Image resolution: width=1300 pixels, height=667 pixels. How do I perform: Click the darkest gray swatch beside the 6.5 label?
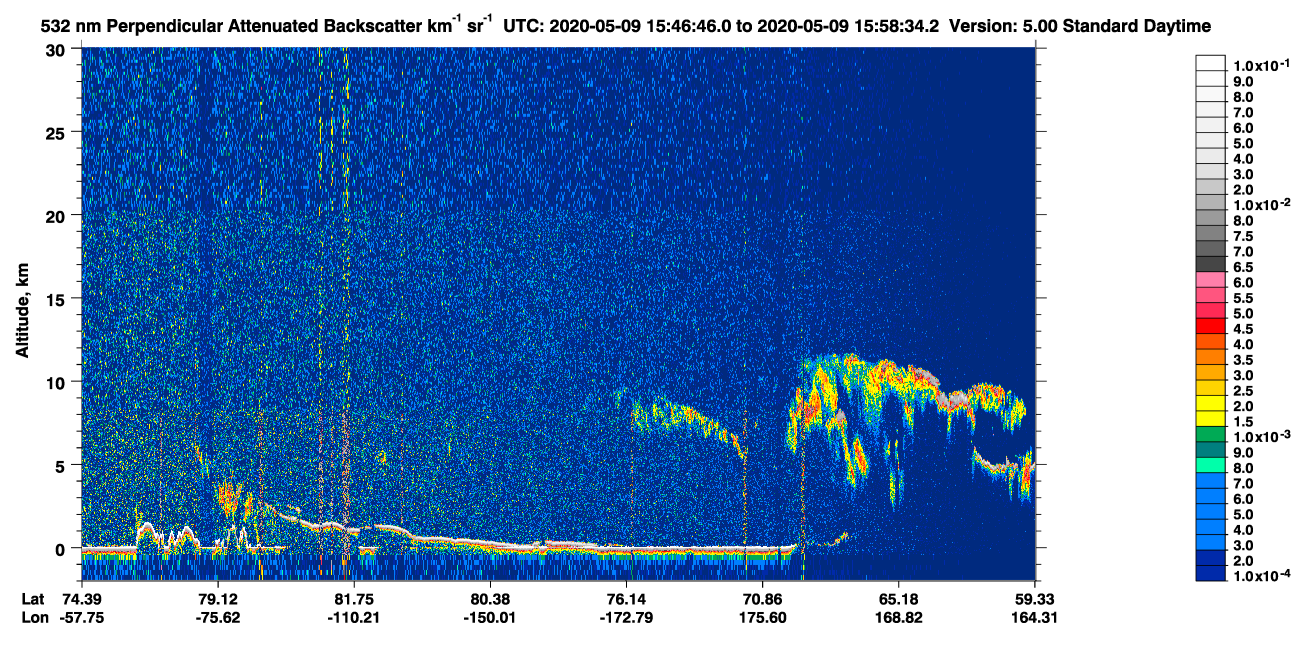[x=1210, y=265]
